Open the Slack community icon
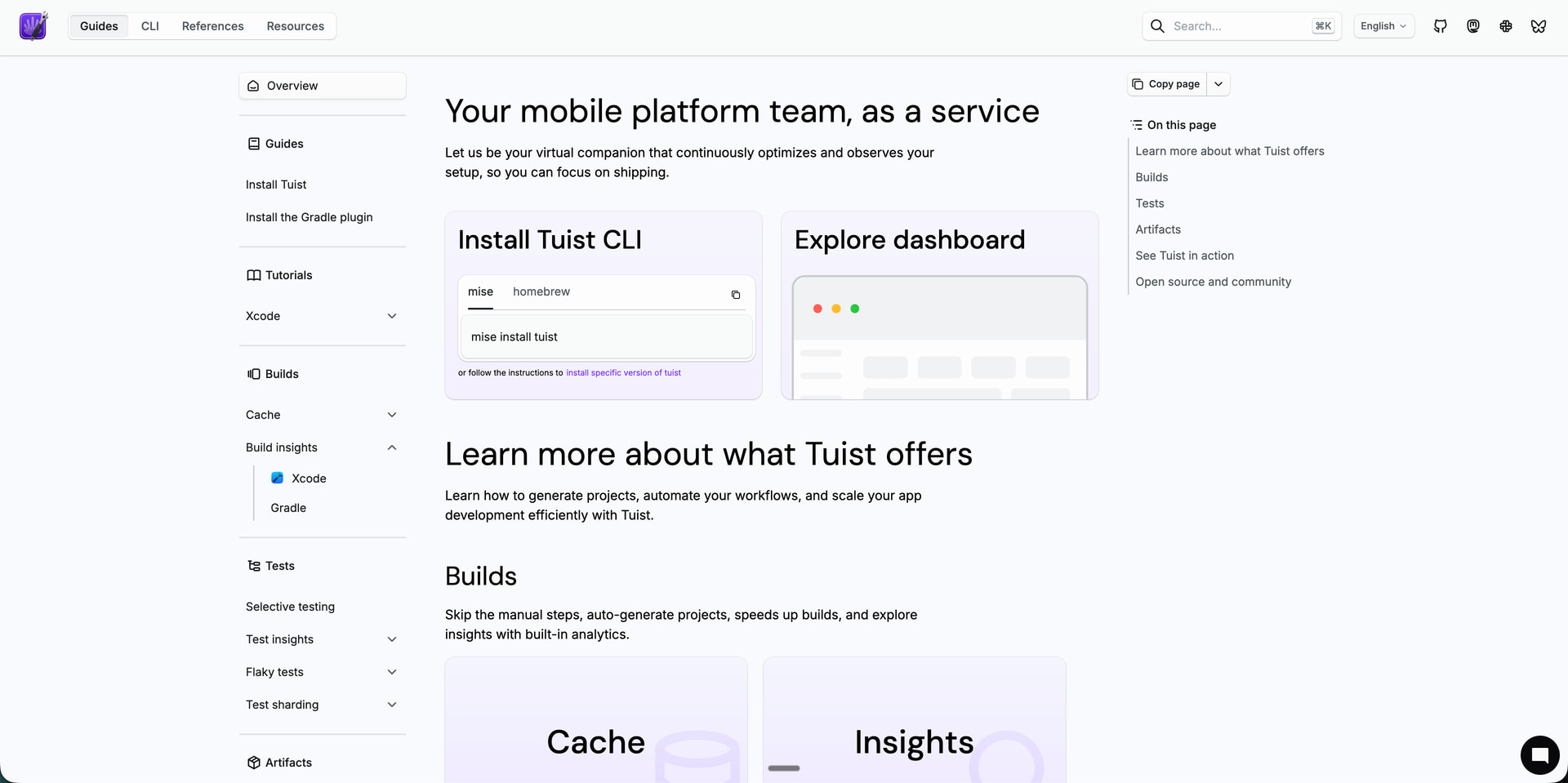This screenshot has height=783, width=1568. coord(1505,26)
